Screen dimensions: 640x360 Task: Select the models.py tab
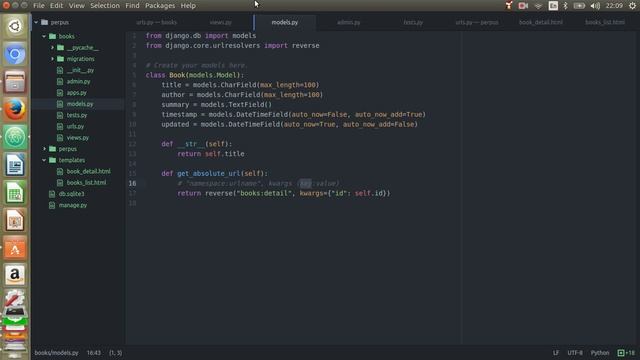pos(285,22)
